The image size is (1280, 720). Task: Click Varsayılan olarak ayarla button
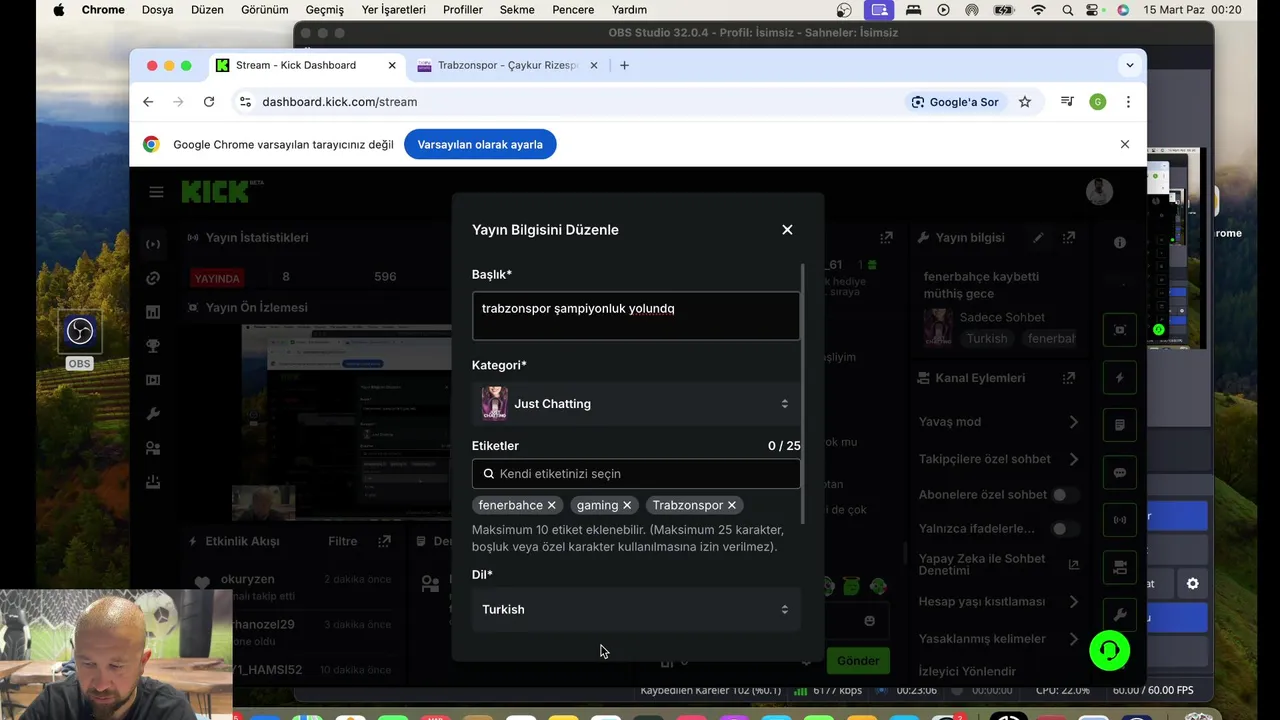480,144
